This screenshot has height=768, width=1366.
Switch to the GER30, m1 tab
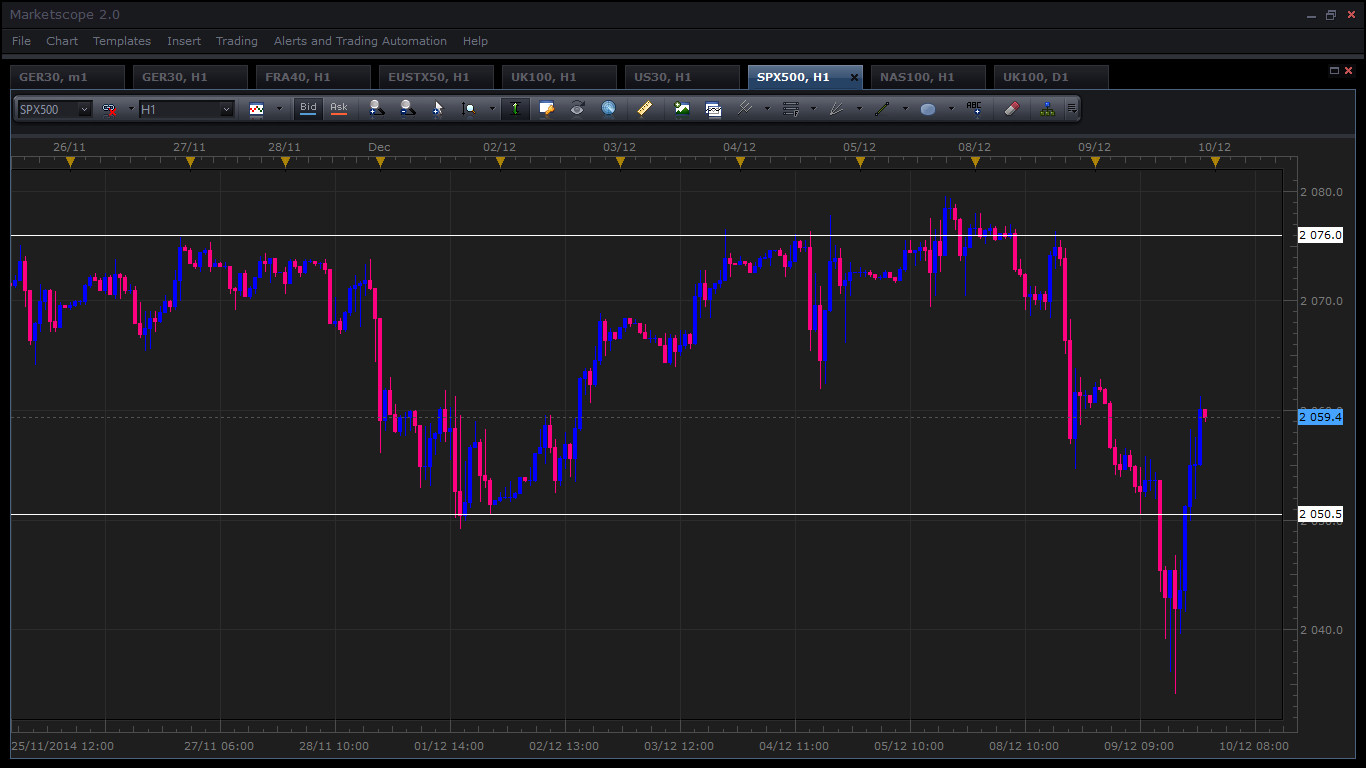click(x=67, y=77)
